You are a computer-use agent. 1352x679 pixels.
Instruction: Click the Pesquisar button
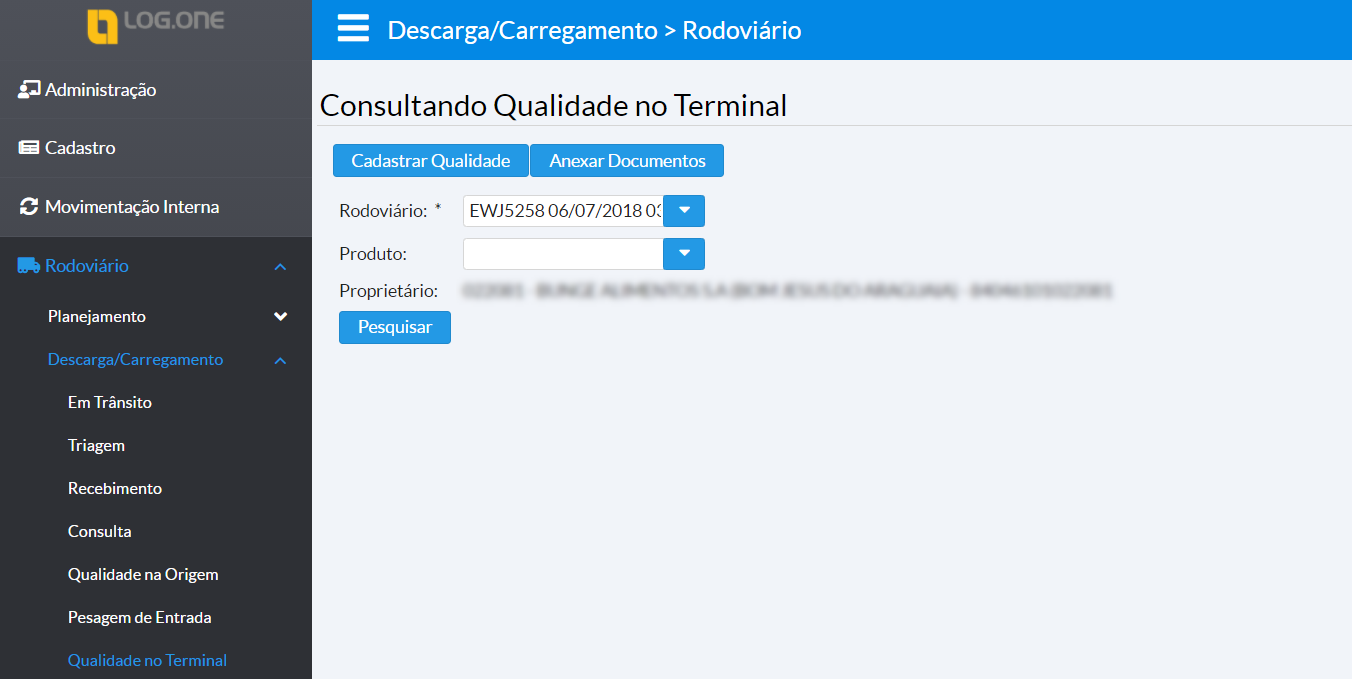pos(394,327)
